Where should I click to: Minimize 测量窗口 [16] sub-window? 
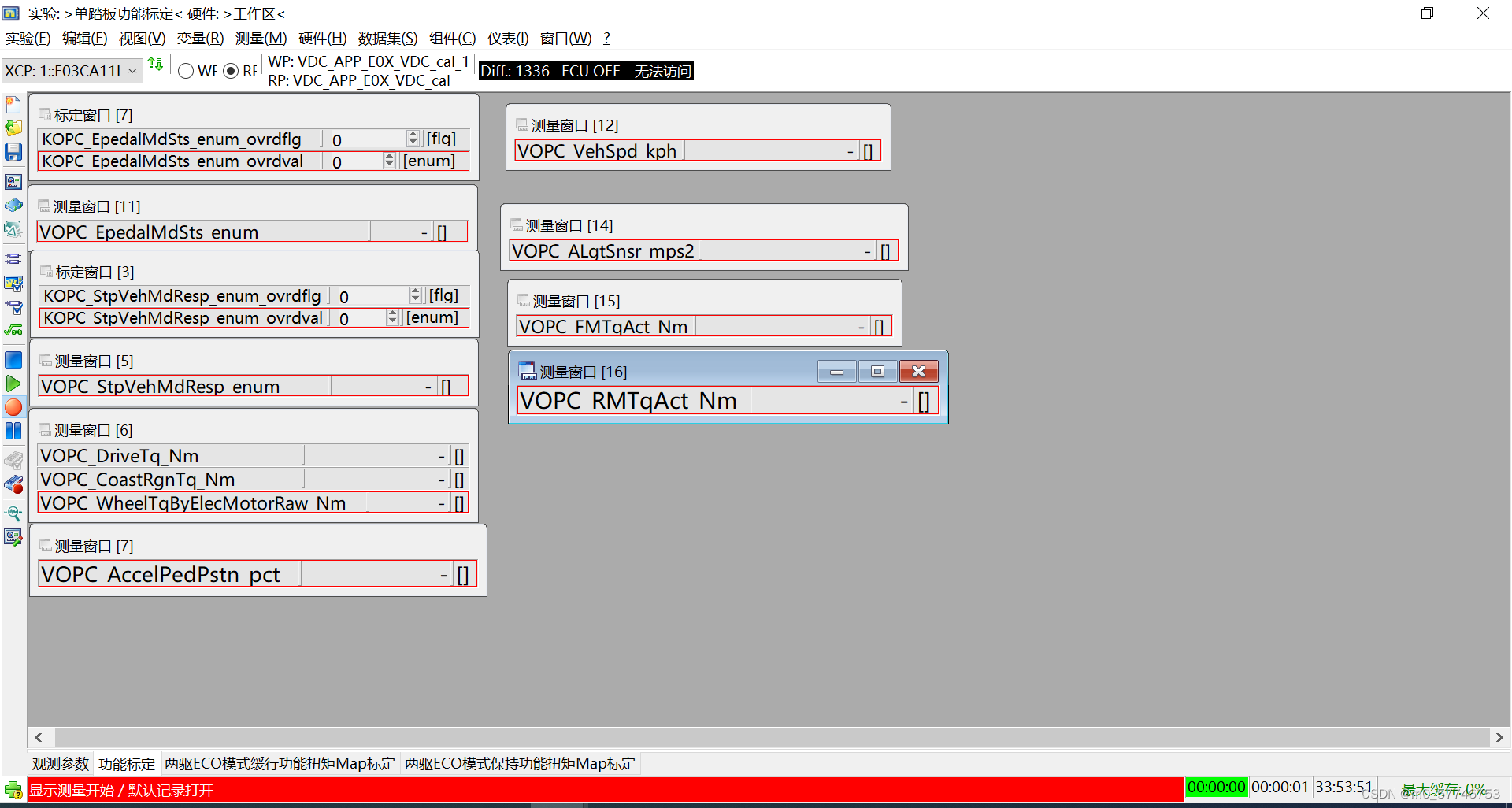click(x=836, y=371)
